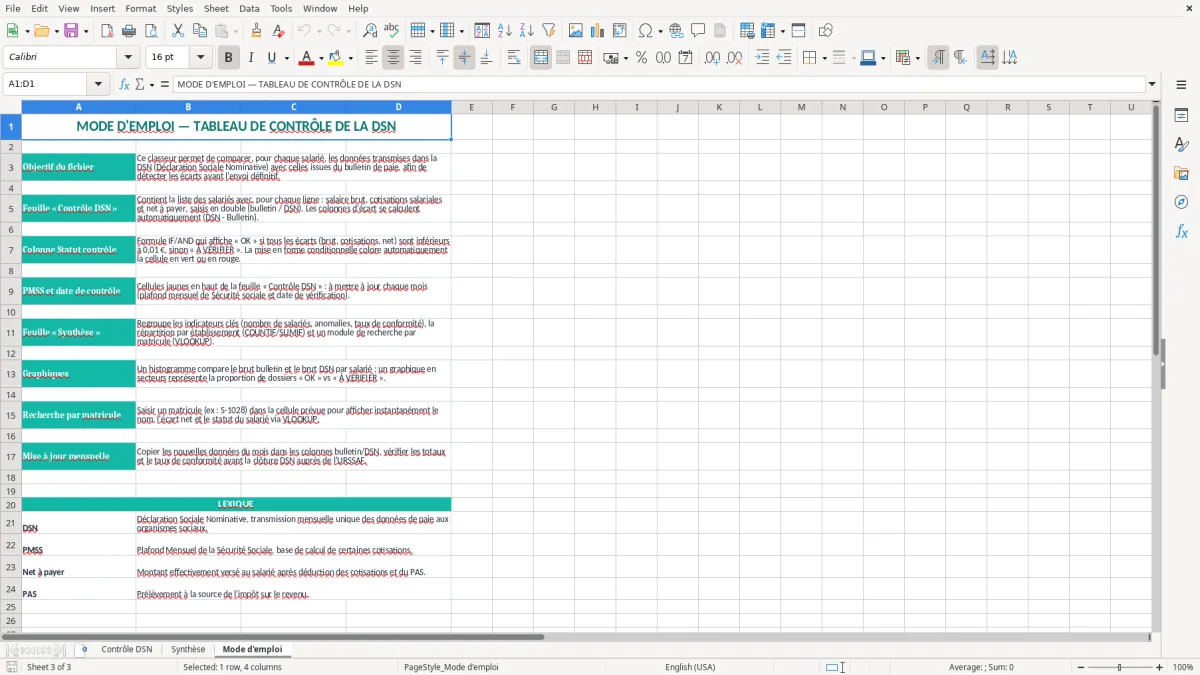Screen dimensions: 1200x675
Task: Open the Styles menu
Action: coord(180,8)
